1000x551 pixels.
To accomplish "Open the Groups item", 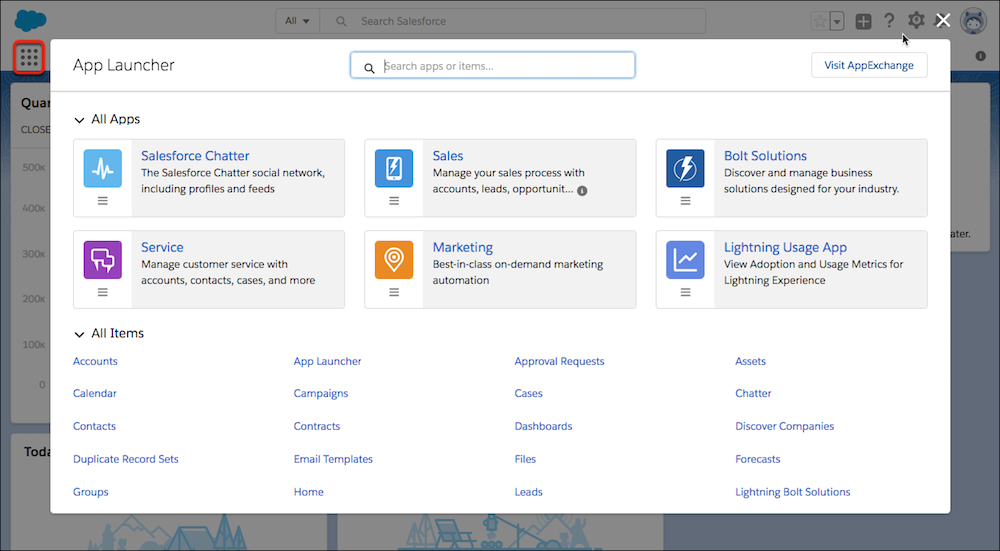I will click(x=91, y=492).
